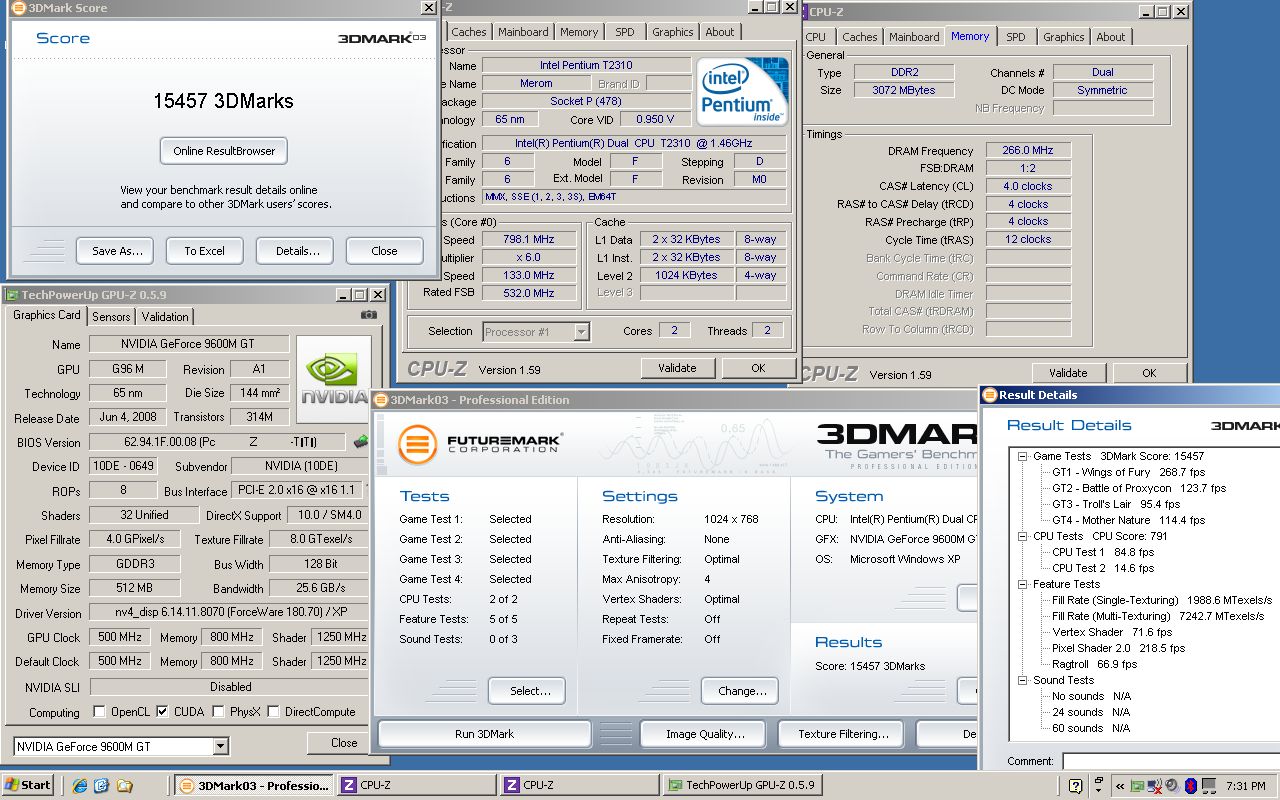Click the Intel Pentium inside logo in CPU-Z
Screen dimensions: 1280x800
point(742,91)
